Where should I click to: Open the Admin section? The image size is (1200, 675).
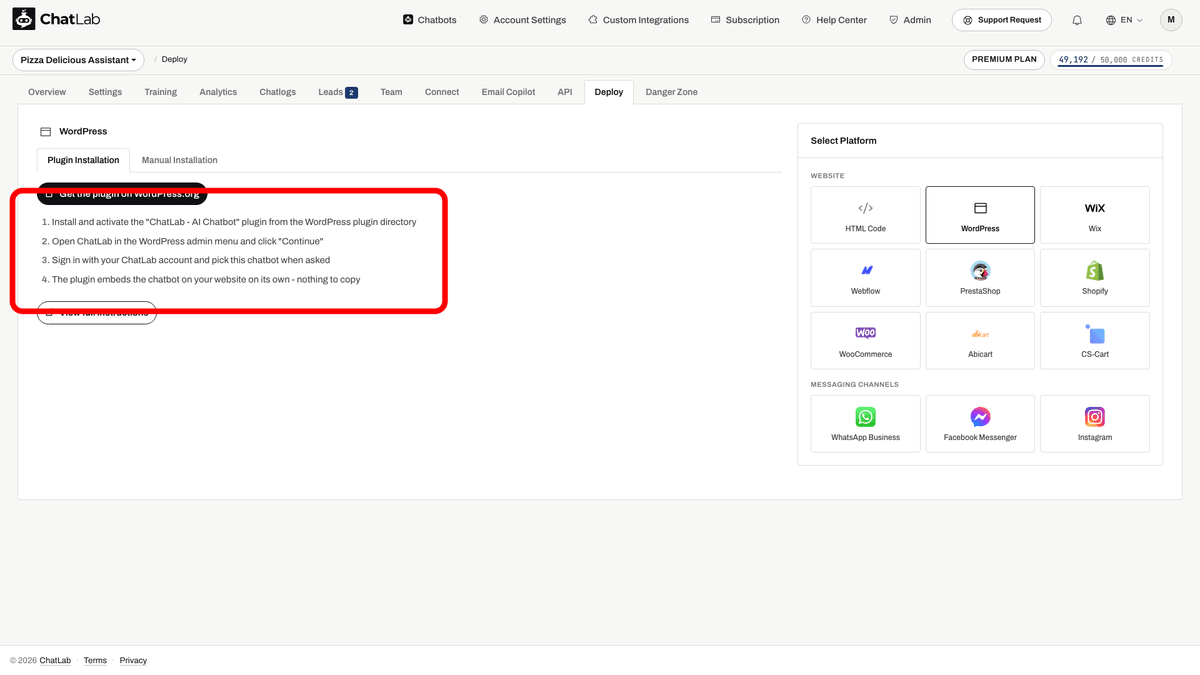[x=910, y=20]
